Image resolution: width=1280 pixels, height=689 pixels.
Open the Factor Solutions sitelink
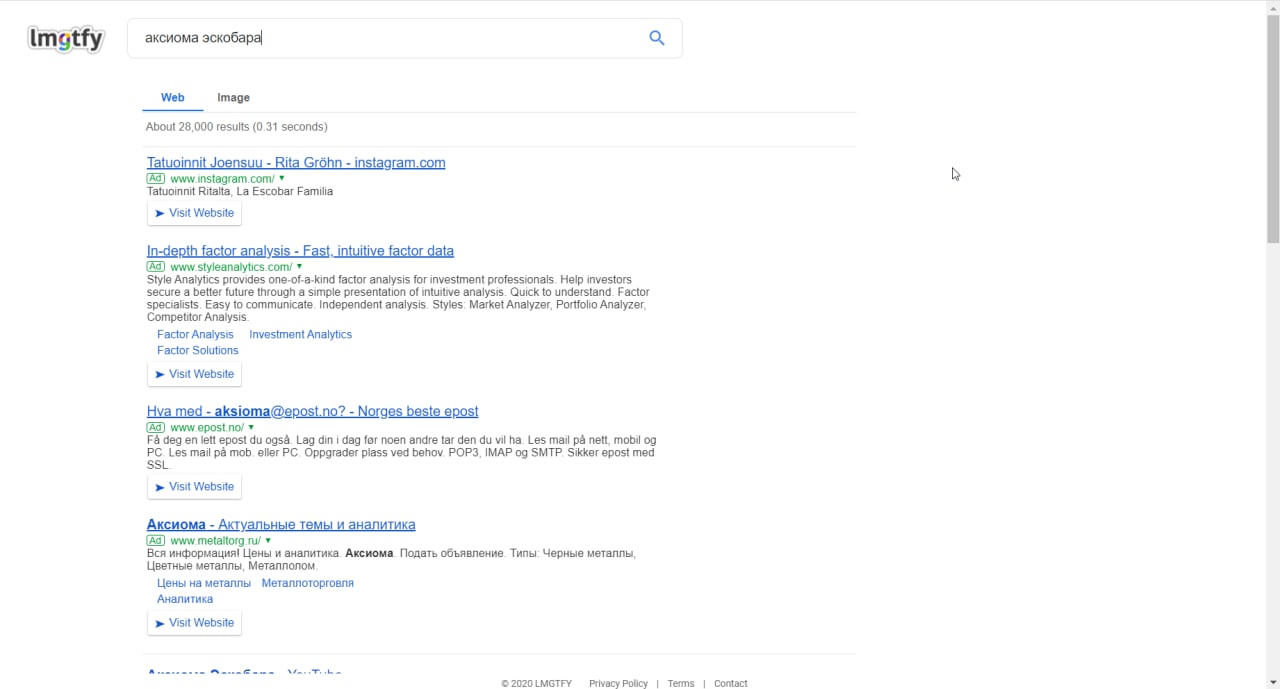198,351
